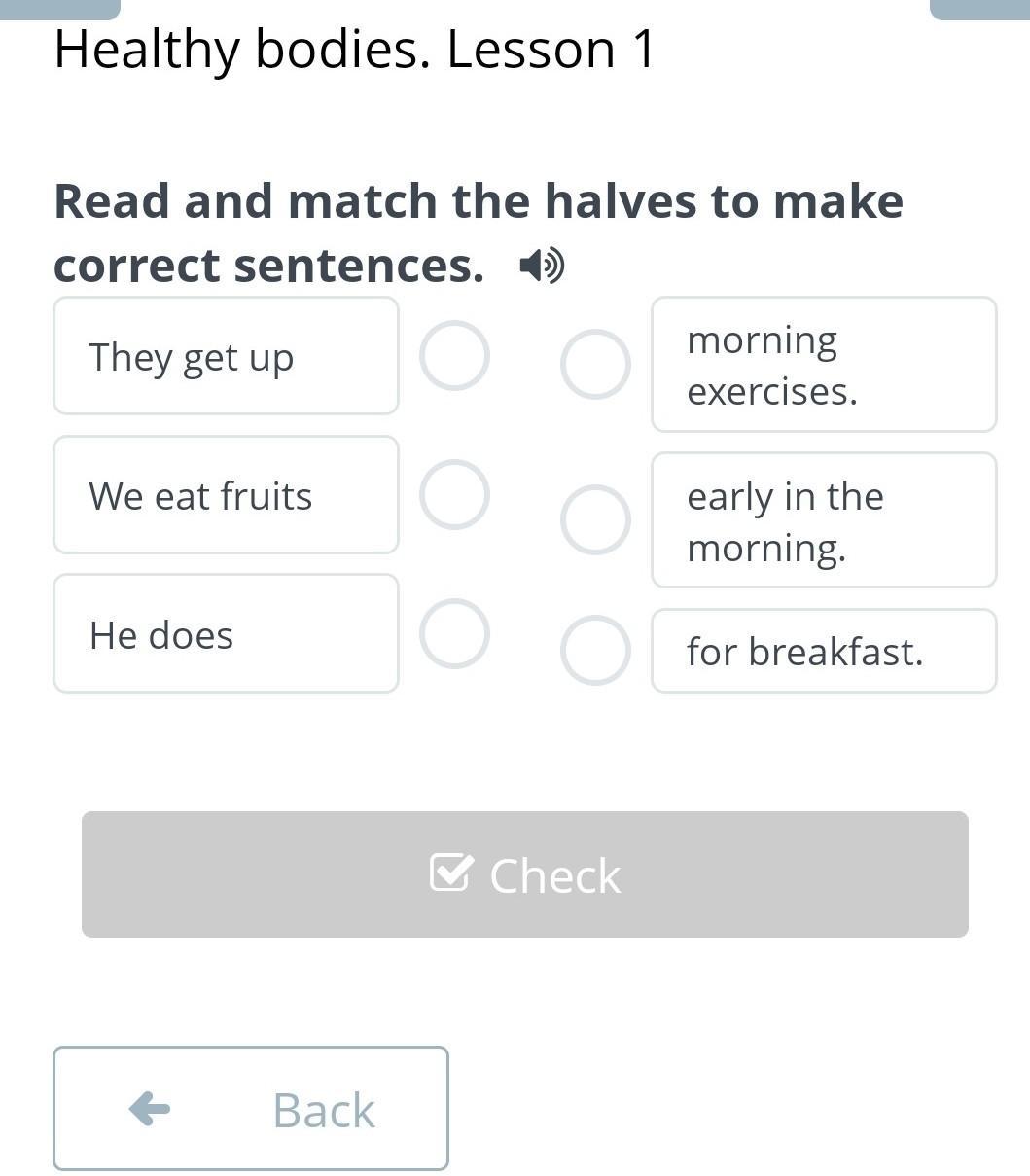Select the circle beside "early in the morning."

595,519
